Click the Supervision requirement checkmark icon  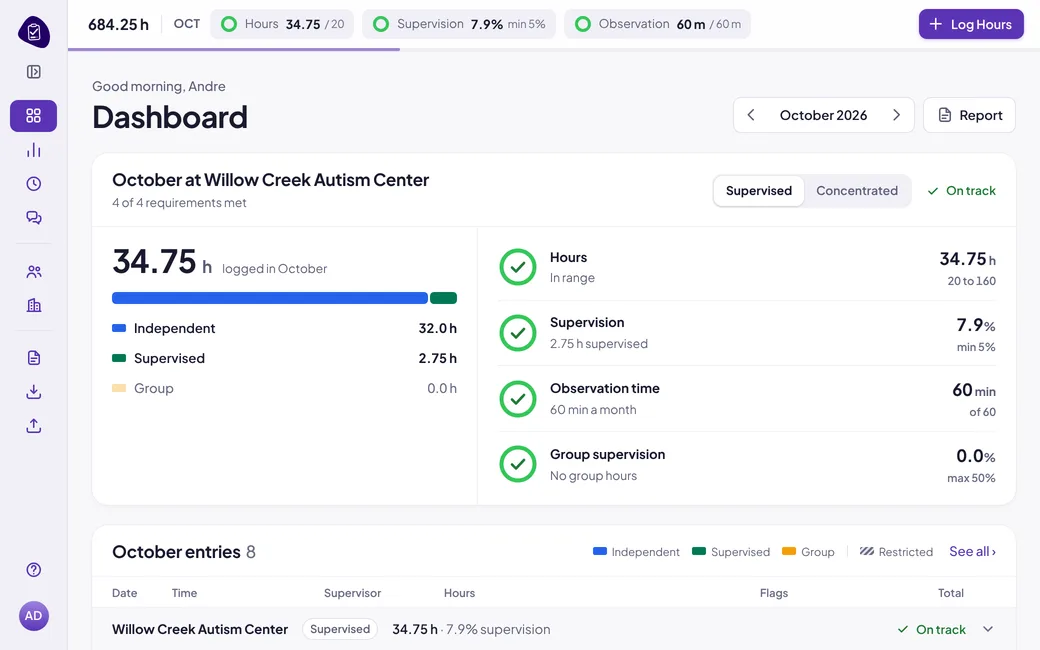coord(518,333)
